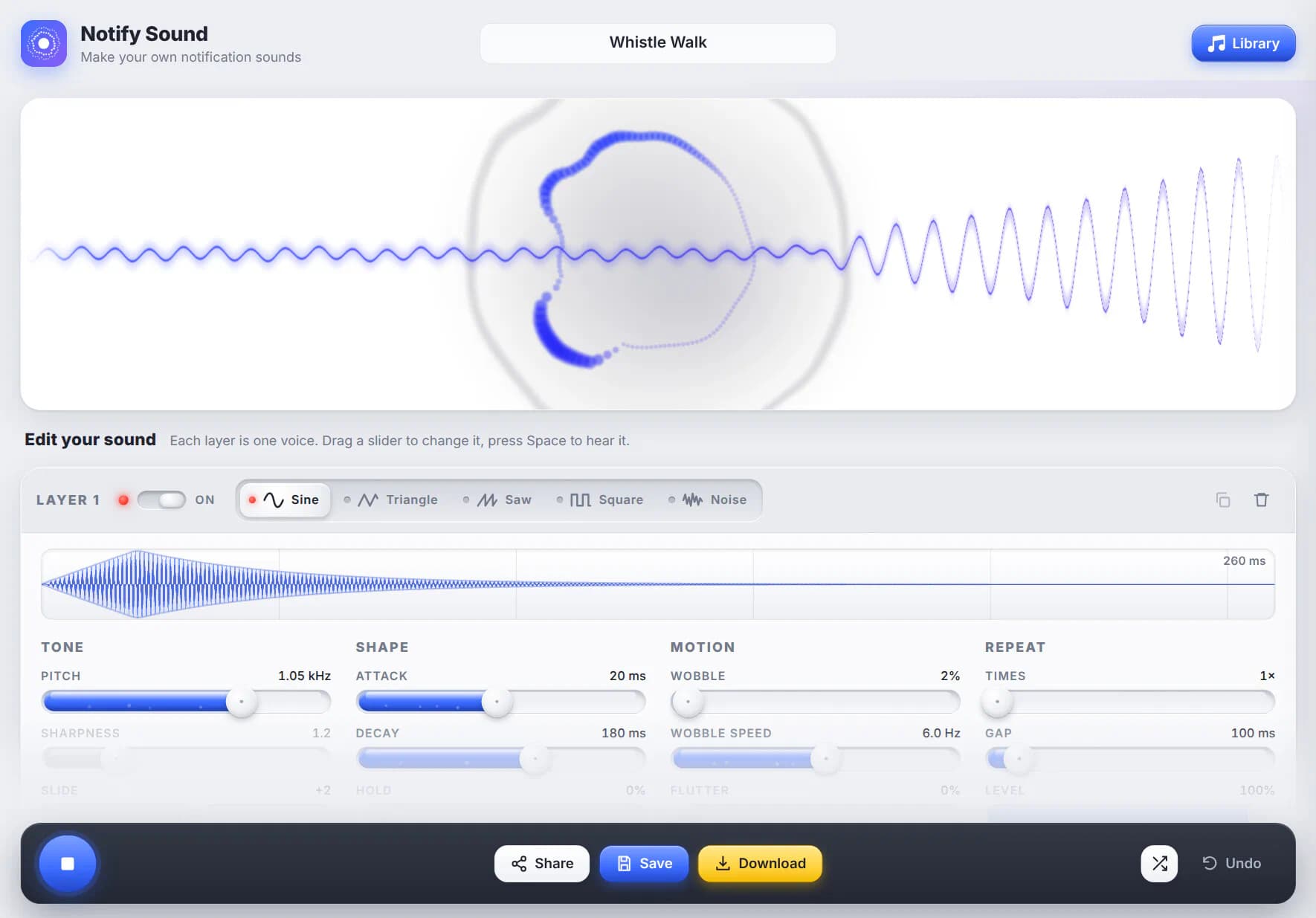Click the 1.05 kHz pitch value
This screenshot has width=1316, height=918.
click(x=304, y=676)
